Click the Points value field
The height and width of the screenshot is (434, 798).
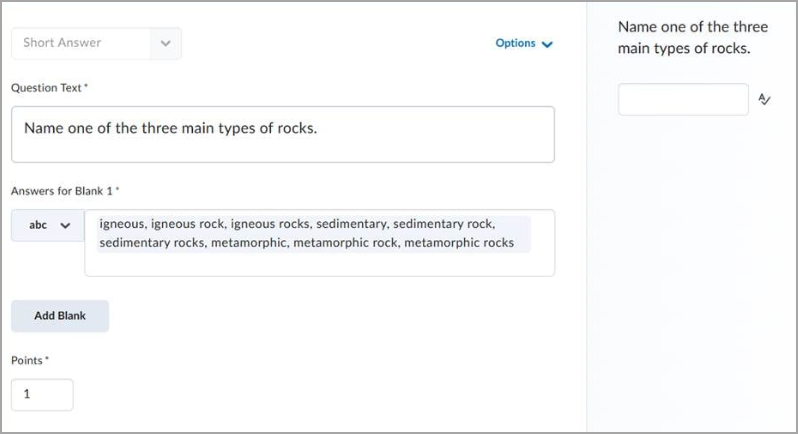[42, 394]
